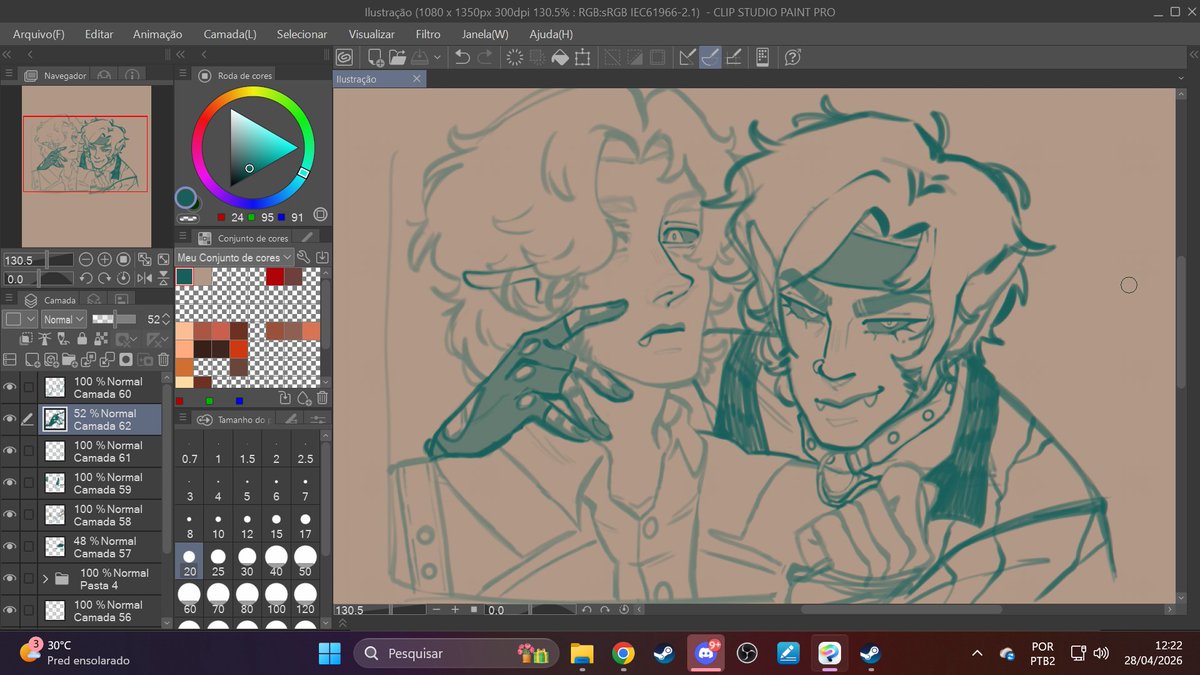
Task: Click the Fill paint bucket toolbar icon
Action: [560, 57]
